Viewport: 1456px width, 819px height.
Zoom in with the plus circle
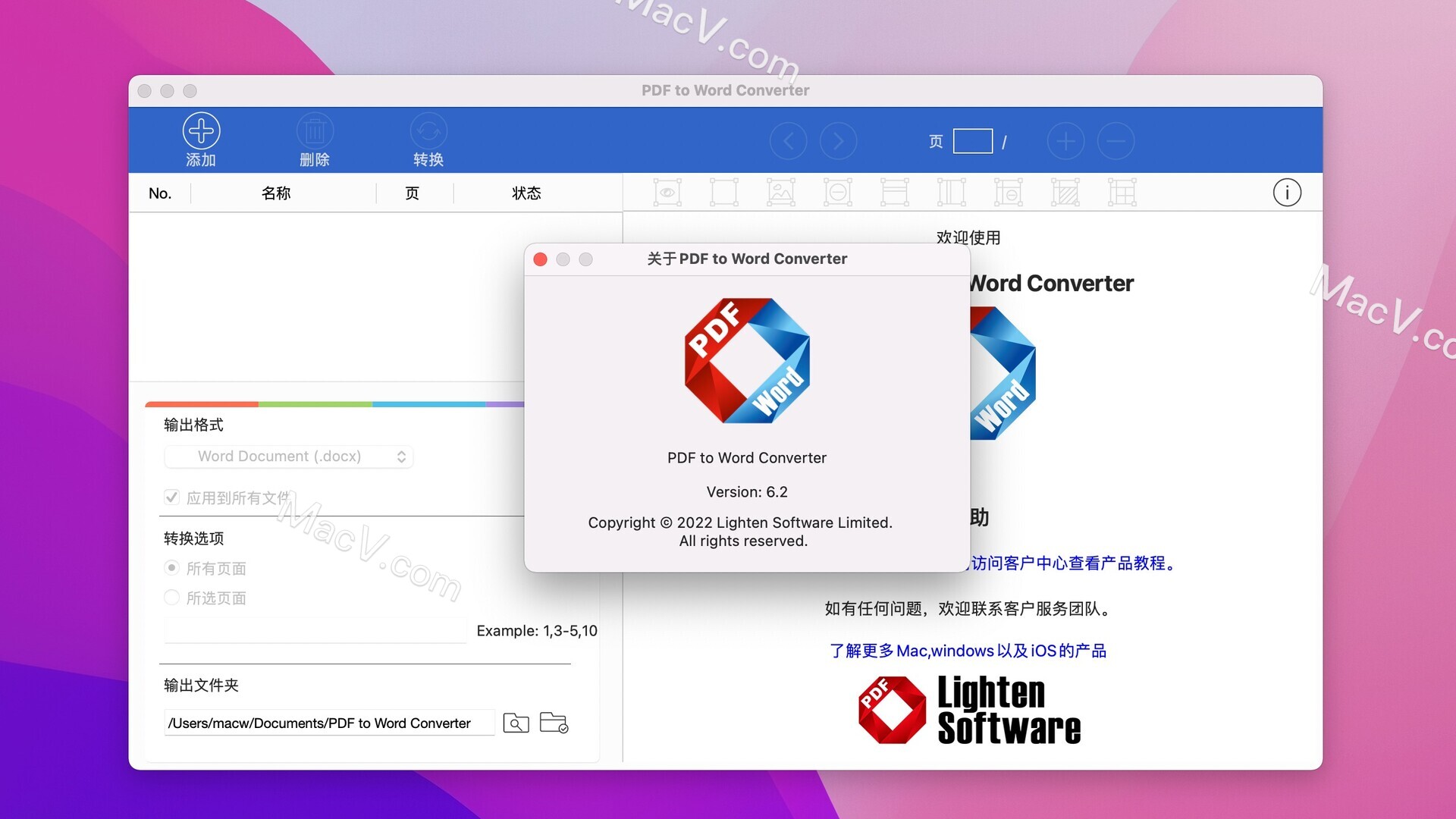pos(1065,141)
